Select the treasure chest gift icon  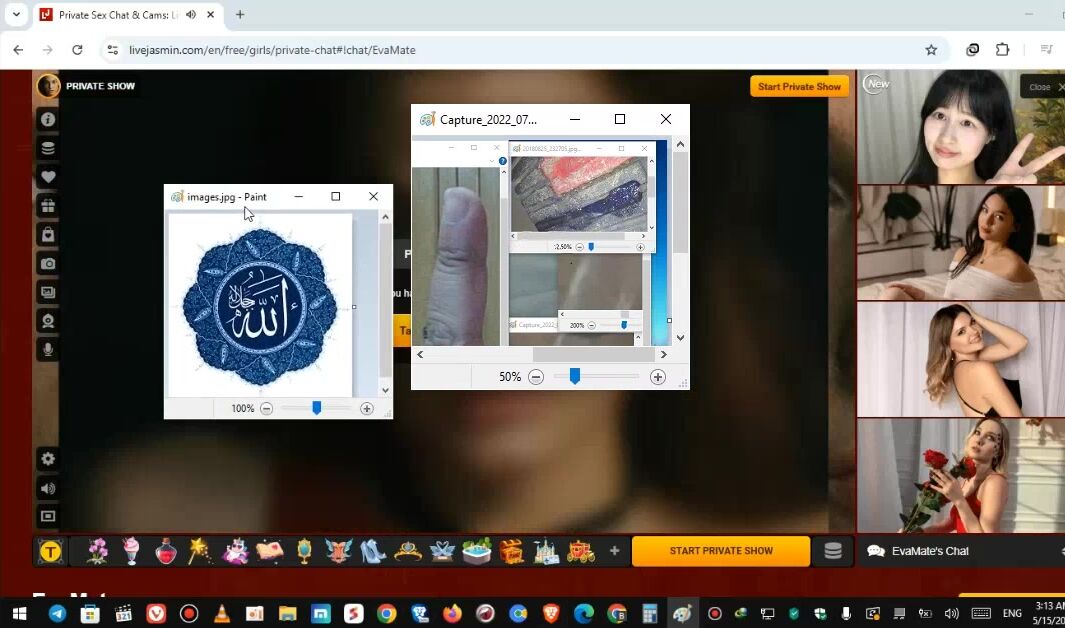click(512, 551)
